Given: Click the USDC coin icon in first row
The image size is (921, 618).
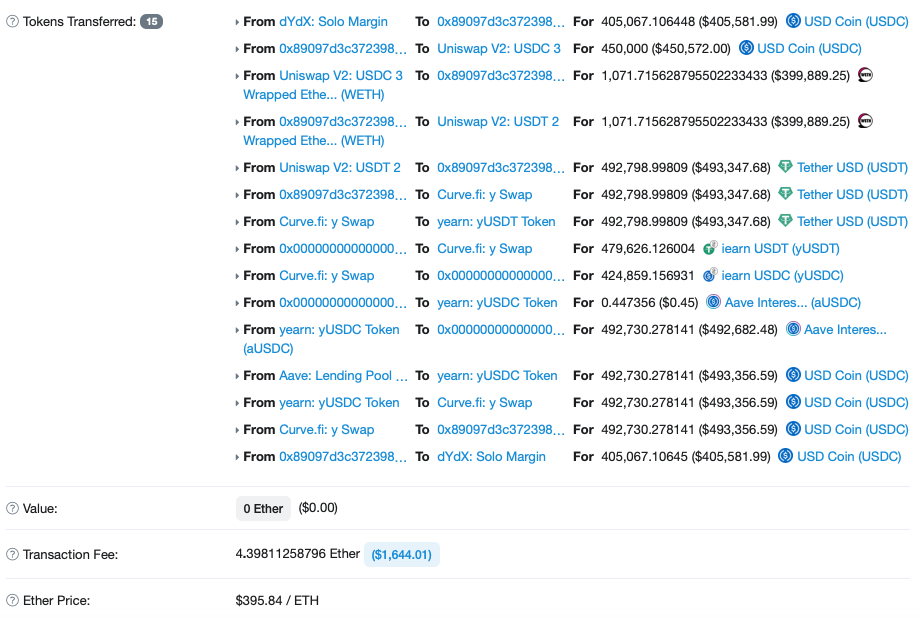Looking at the screenshot, I should (x=793, y=21).
